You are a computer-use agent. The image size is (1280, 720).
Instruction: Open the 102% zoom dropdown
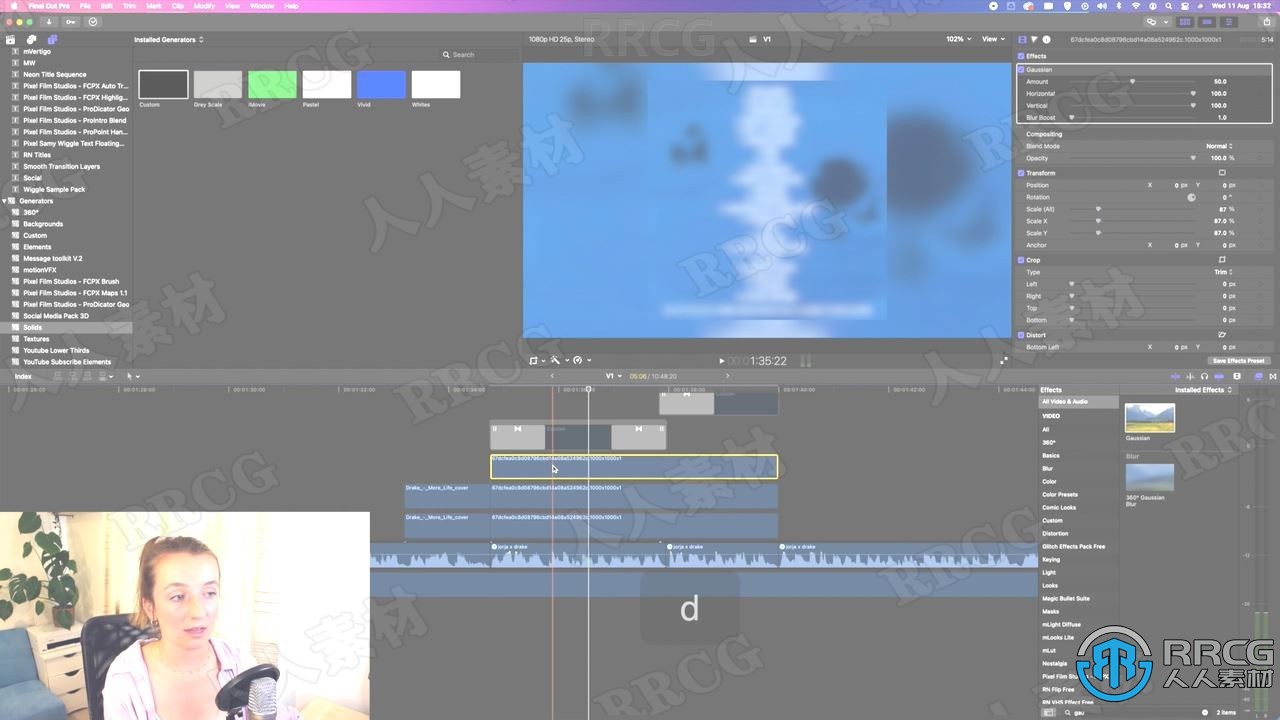959,39
